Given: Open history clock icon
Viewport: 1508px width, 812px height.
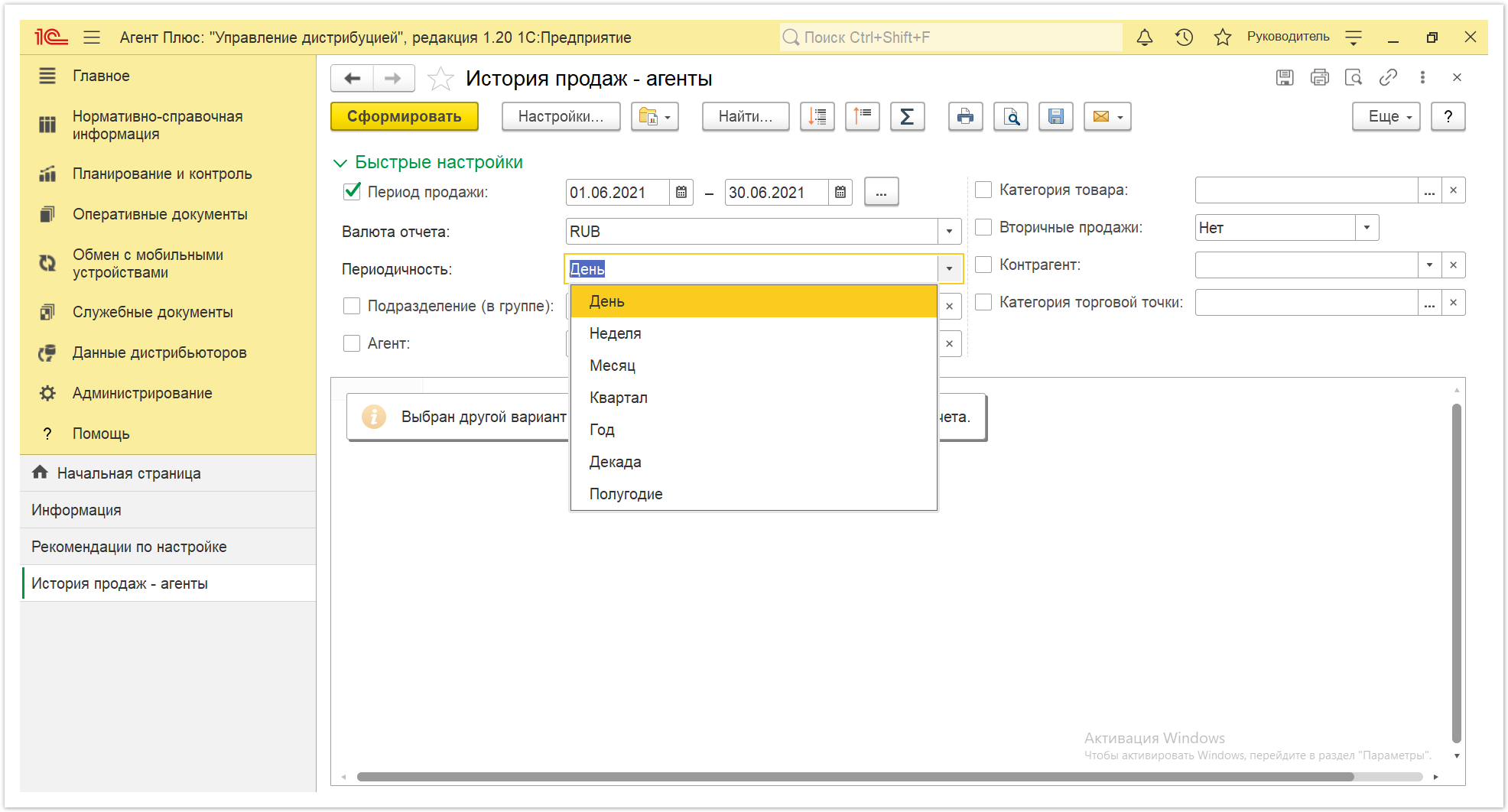Looking at the screenshot, I should tap(1184, 37).
